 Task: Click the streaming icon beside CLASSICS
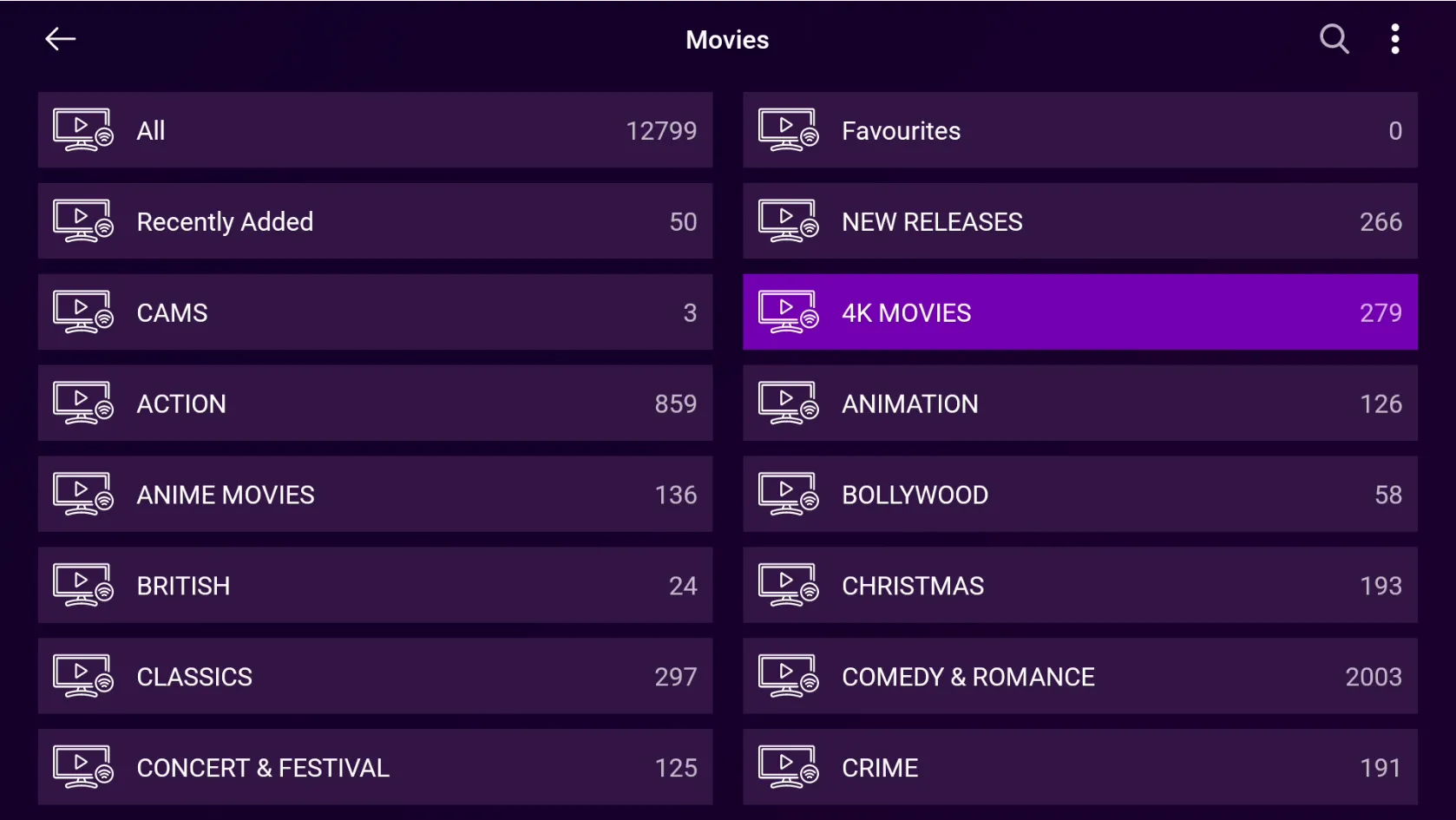pos(83,677)
